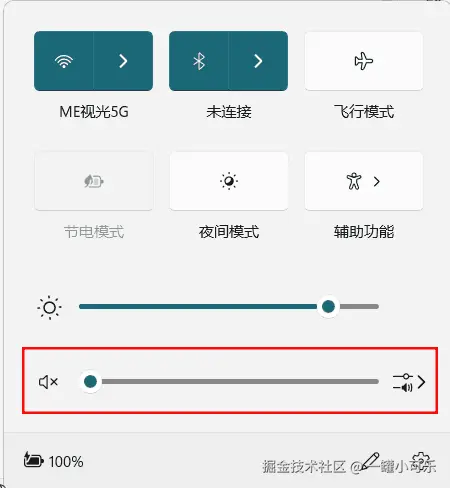Click the ME视光5G network label
Image resolution: width=450 pixels, height=488 pixels.
tap(94, 112)
